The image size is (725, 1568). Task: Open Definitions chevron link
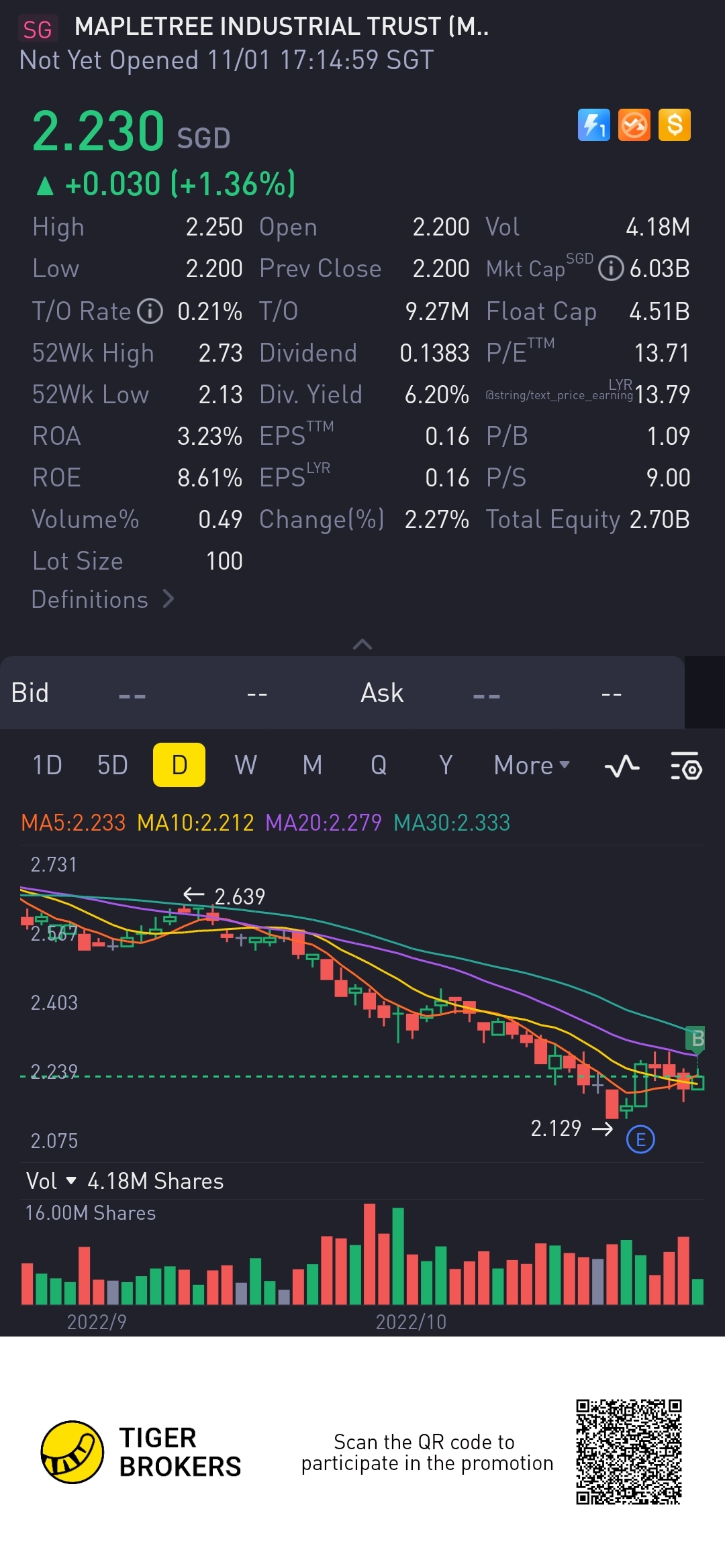click(103, 599)
